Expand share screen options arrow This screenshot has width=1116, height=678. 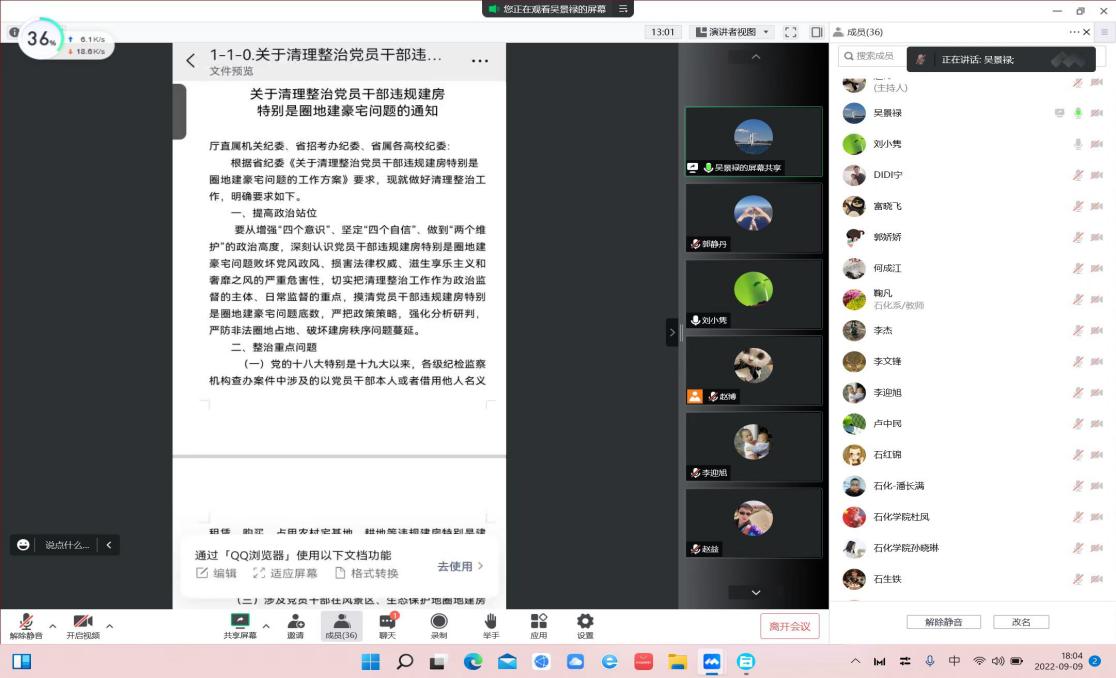pos(265,626)
